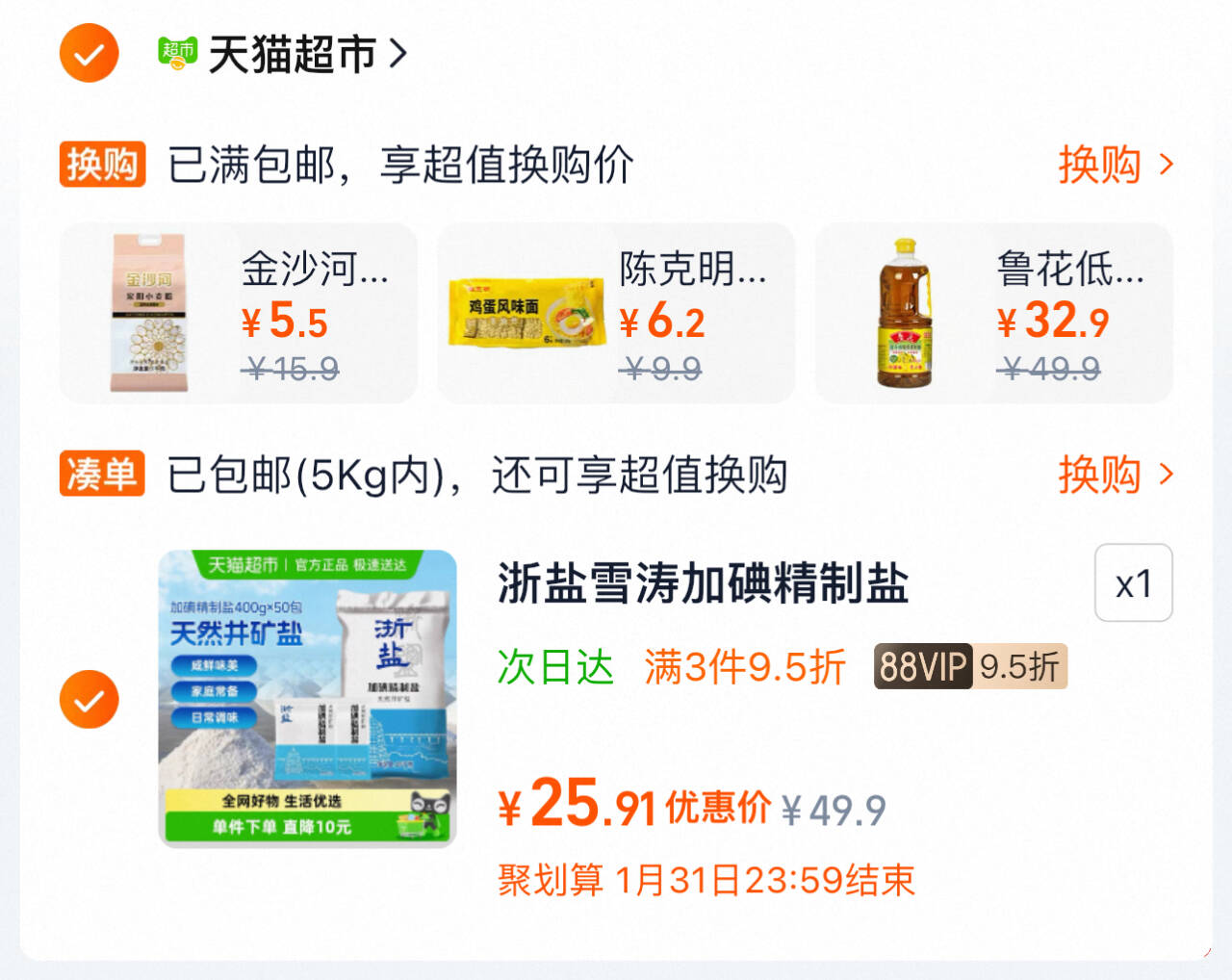The width and height of the screenshot is (1232, 980).
Task: Open the 浙盐 salt product thumbnail
Action: tap(307, 699)
